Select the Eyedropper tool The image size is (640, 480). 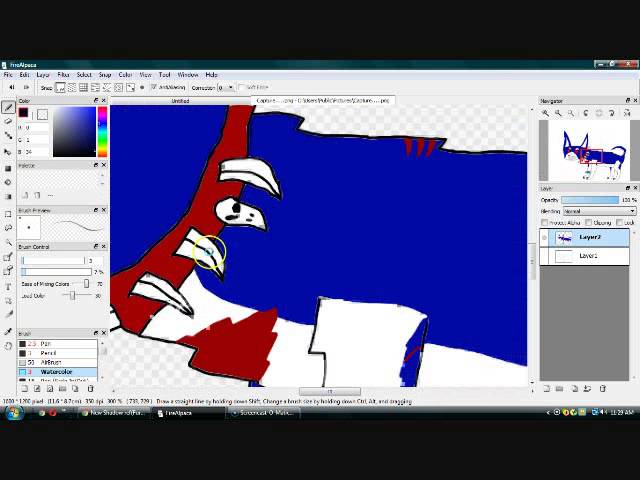[8, 331]
